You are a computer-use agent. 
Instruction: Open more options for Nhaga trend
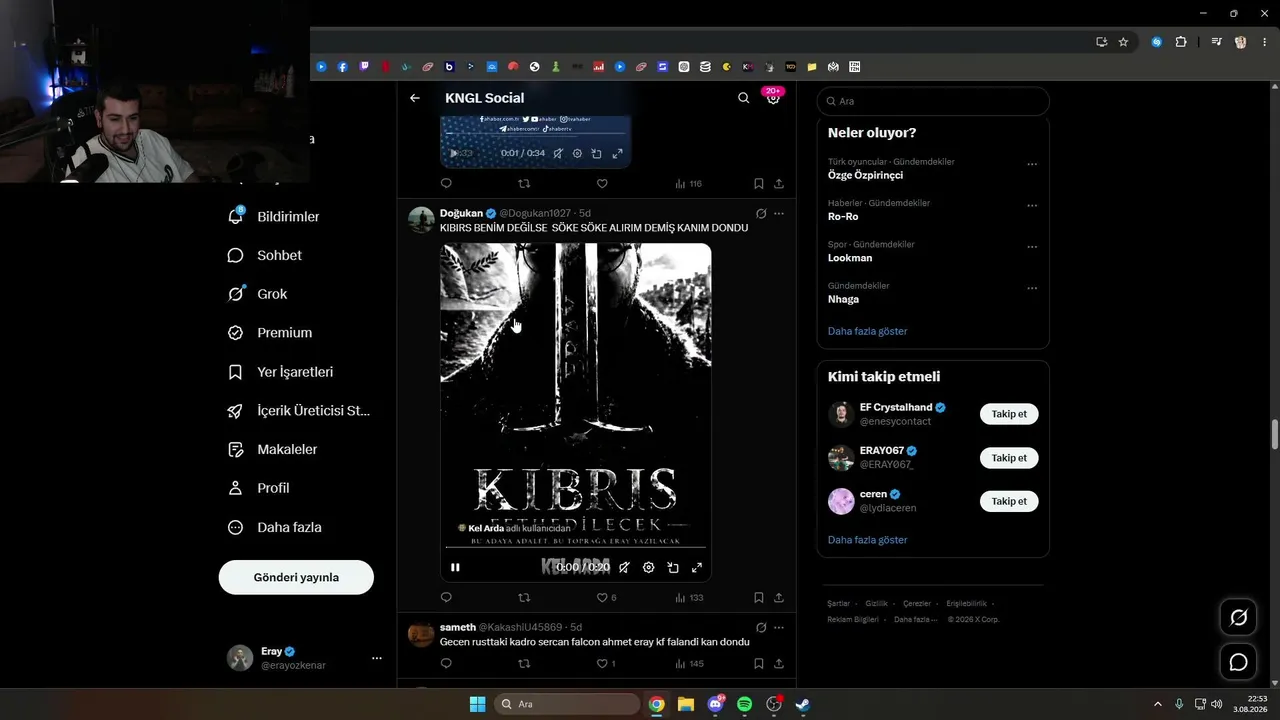(1032, 289)
